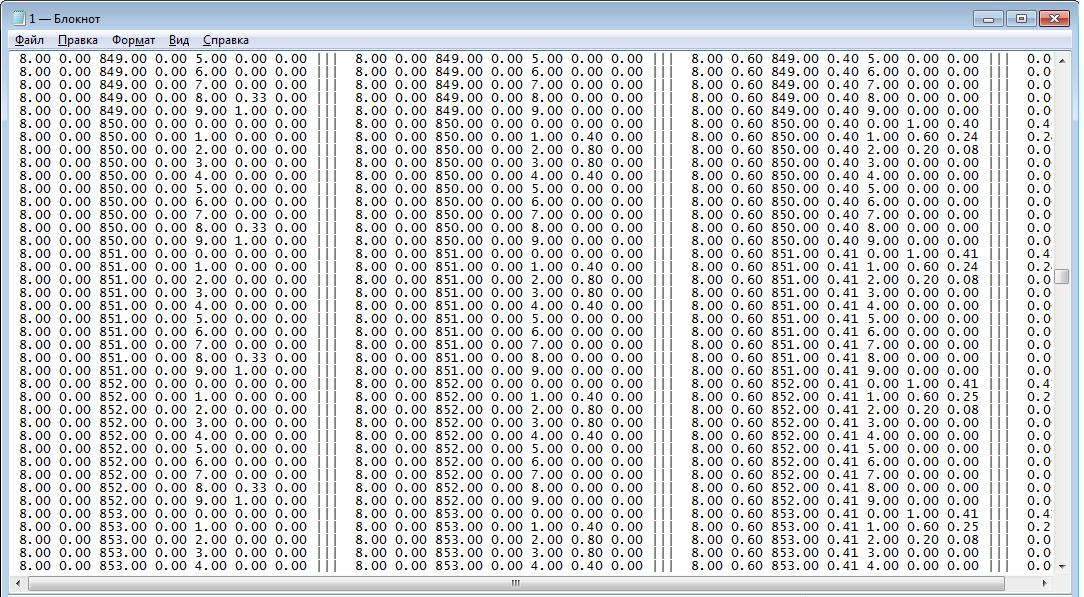This screenshot has height=597, width=1084.
Task: Minimize the Блокнот window
Action: pos(989,18)
